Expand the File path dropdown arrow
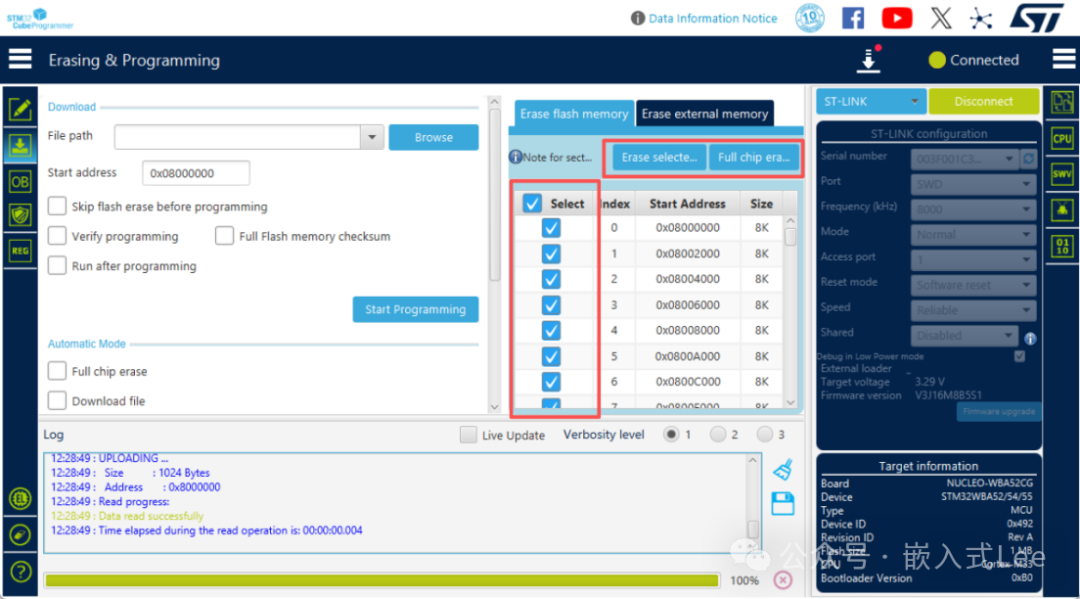The image size is (1080, 599). [372, 137]
